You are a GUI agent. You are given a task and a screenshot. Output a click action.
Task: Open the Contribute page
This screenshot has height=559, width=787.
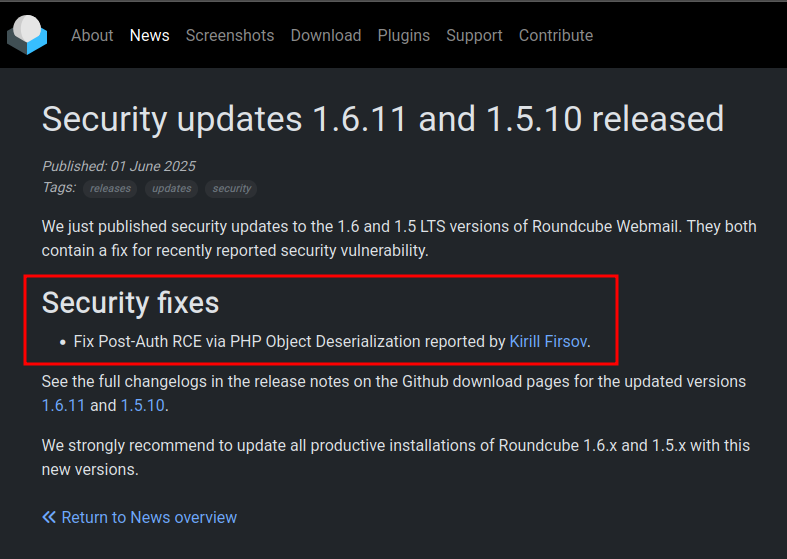coord(555,35)
